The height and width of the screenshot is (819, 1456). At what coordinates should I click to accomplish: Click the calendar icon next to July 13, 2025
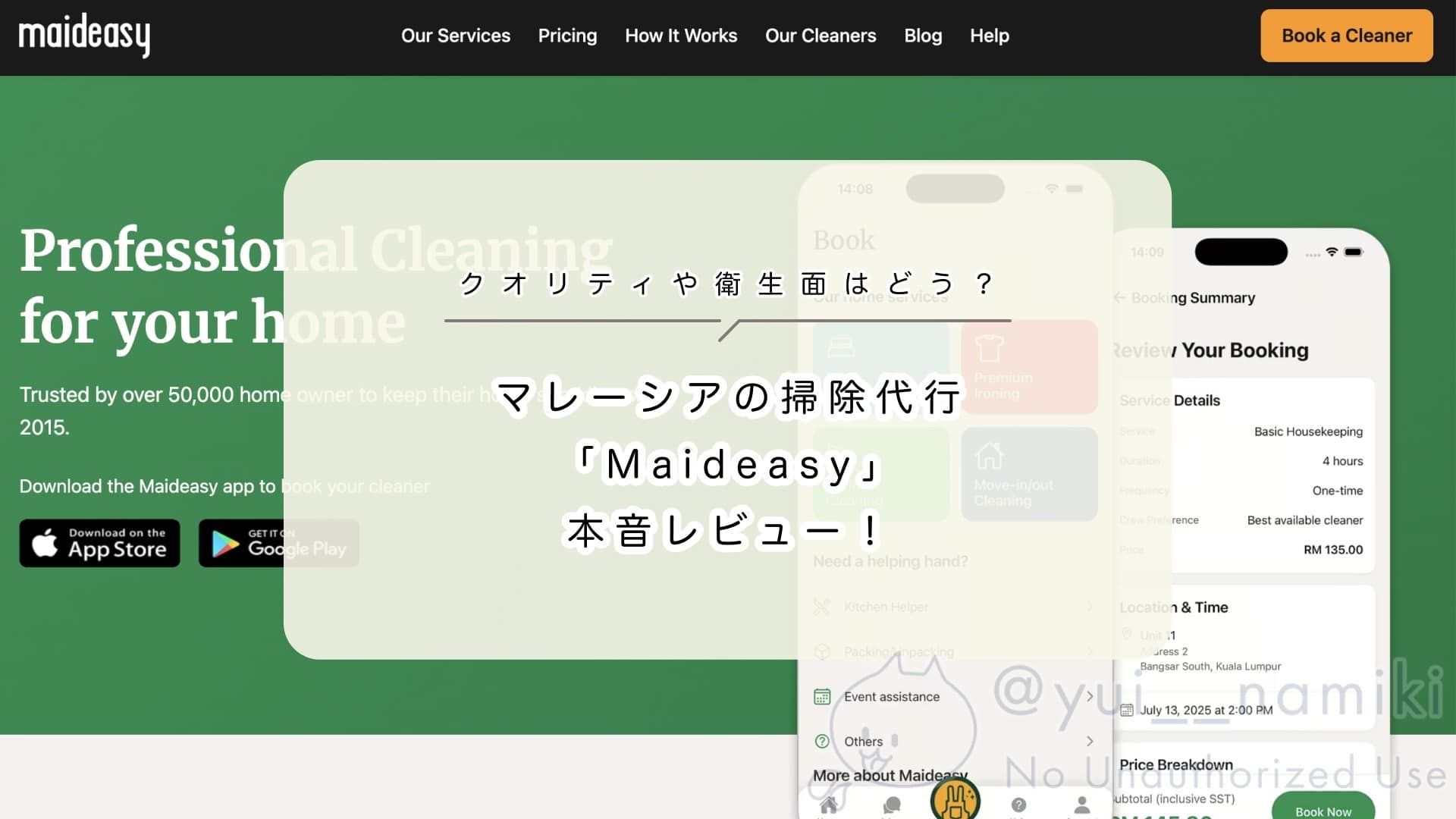[x=1127, y=710]
